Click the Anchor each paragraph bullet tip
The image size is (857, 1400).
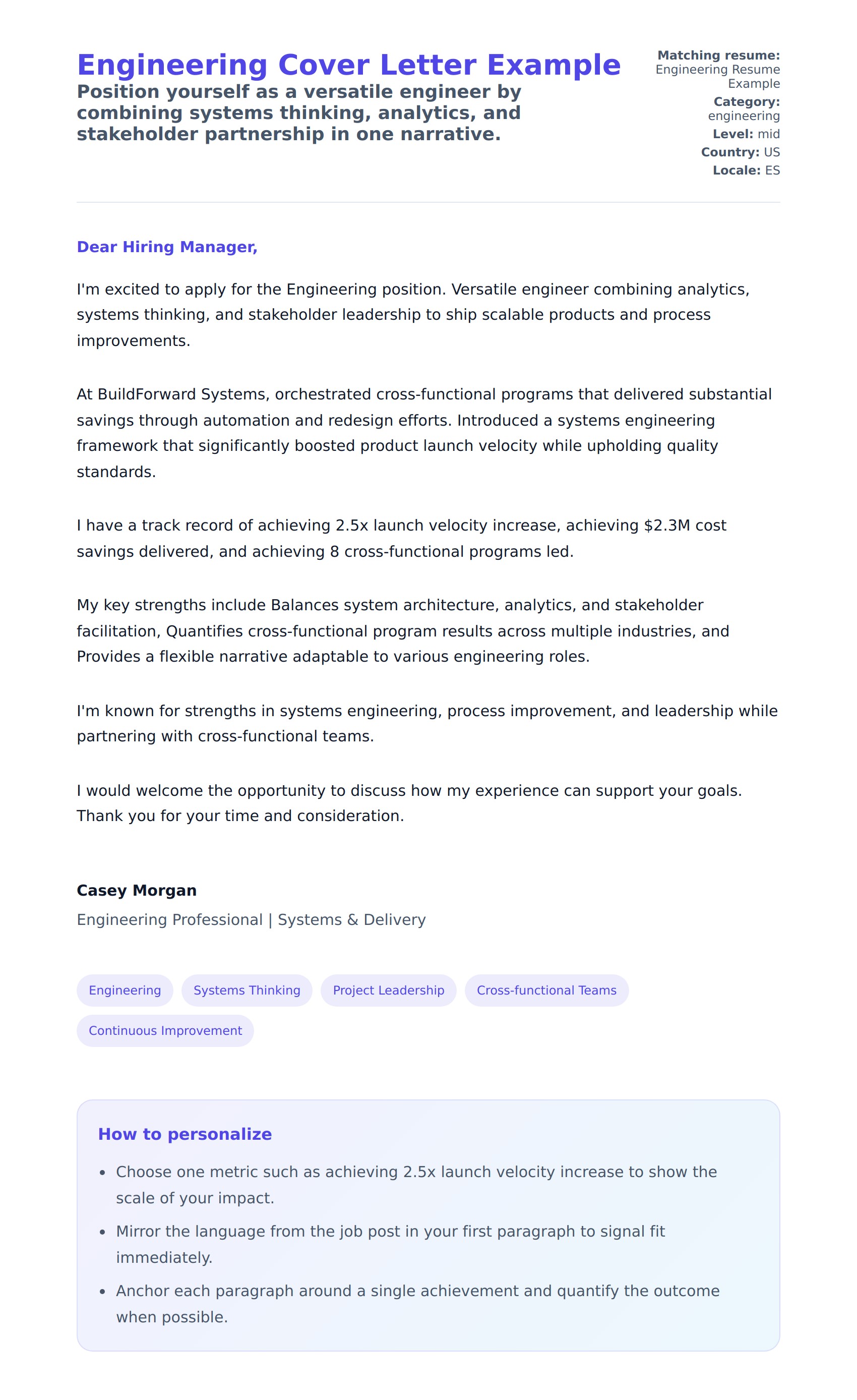tap(417, 1303)
